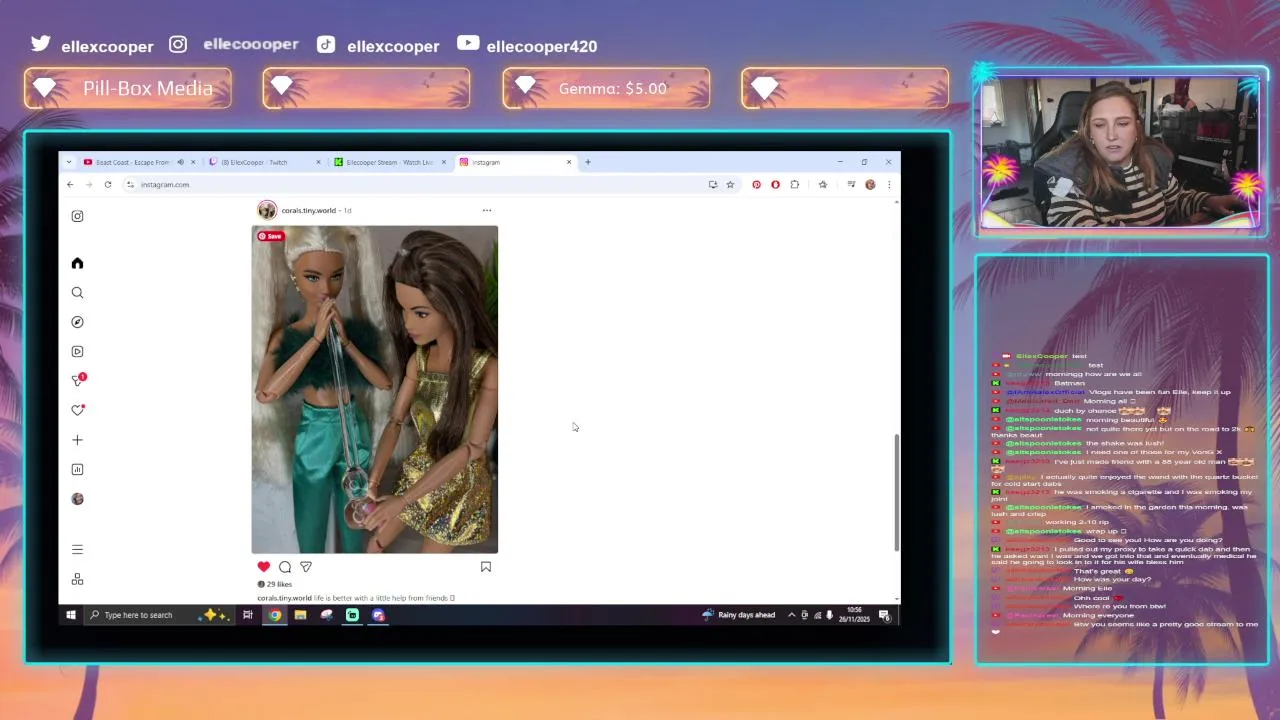Open the Explore compass icon

[77, 322]
